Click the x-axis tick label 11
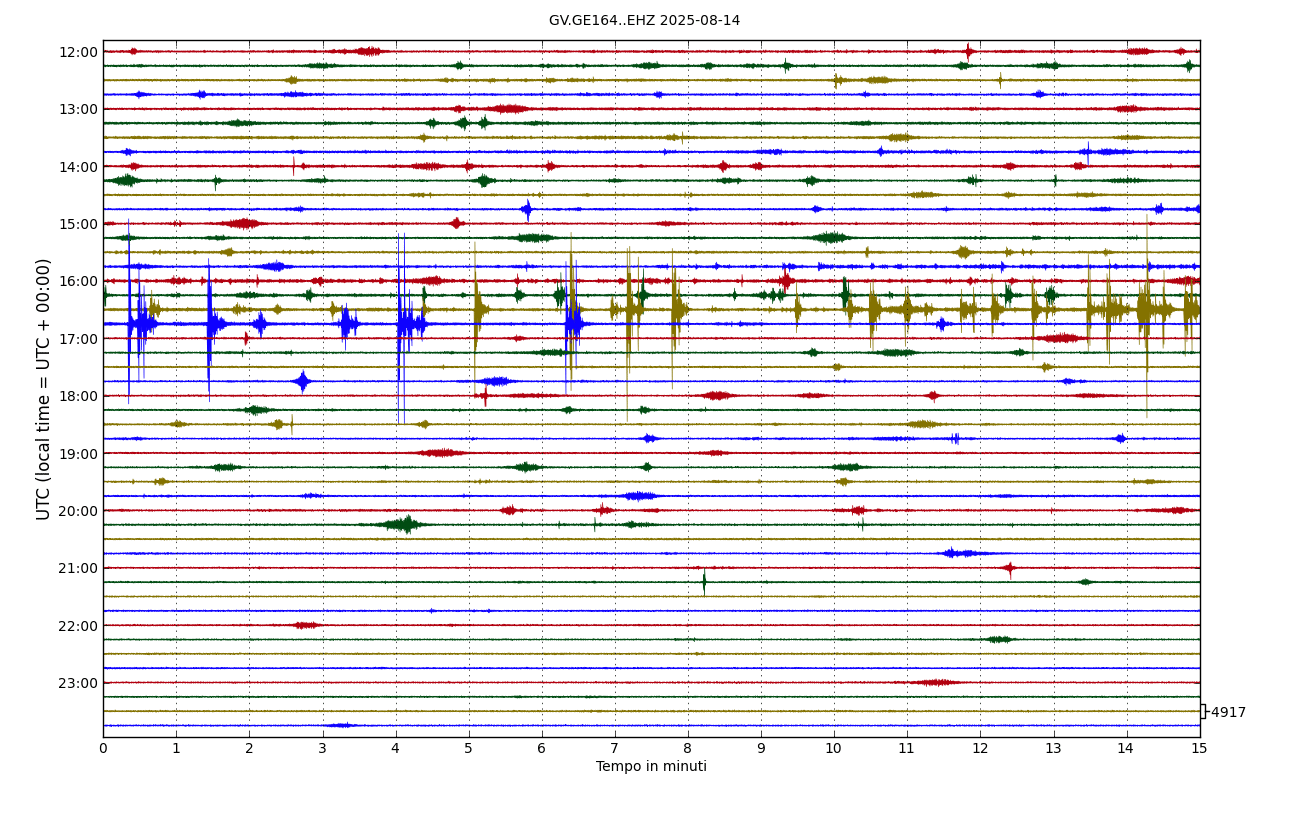 click(x=907, y=748)
